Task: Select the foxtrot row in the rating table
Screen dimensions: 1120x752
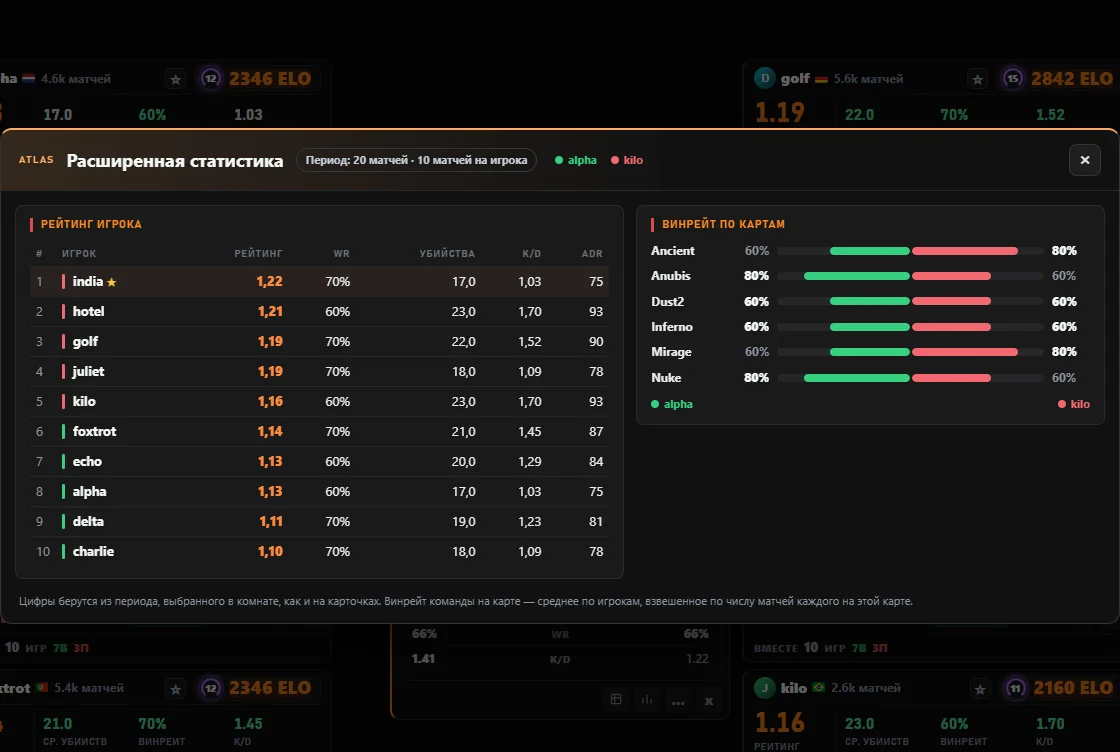Action: click(x=319, y=431)
